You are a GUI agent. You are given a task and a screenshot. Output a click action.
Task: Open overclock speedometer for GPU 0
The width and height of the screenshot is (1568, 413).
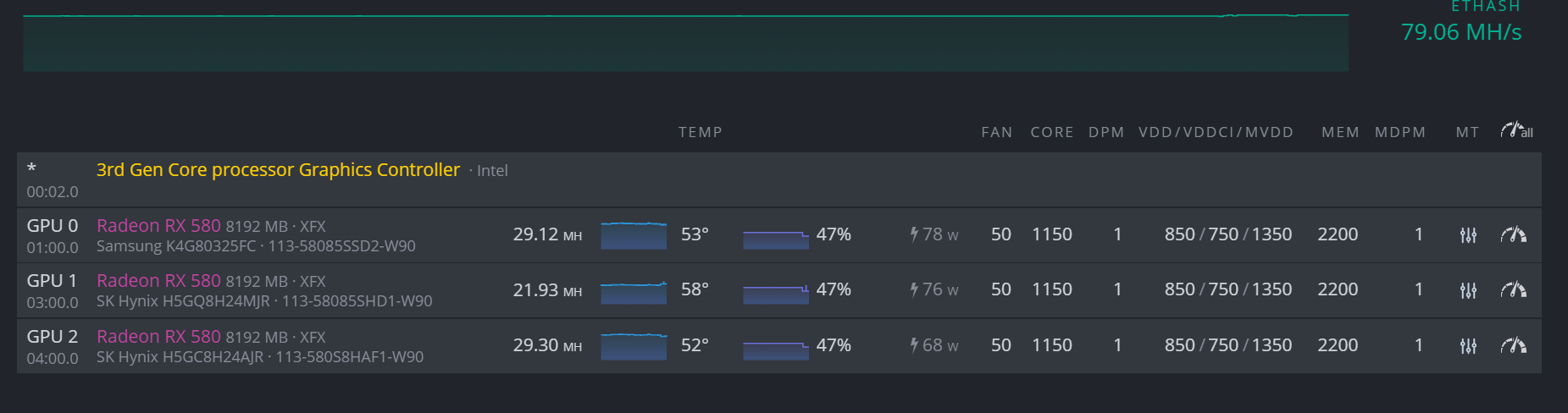tap(1513, 234)
